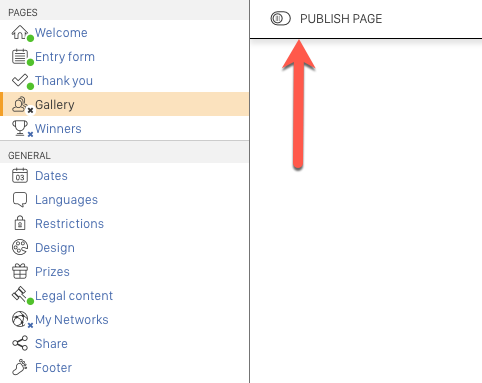This screenshot has height=383, width=482.
Task: Click the My Networks globe icon
Action: pos(20,319)
